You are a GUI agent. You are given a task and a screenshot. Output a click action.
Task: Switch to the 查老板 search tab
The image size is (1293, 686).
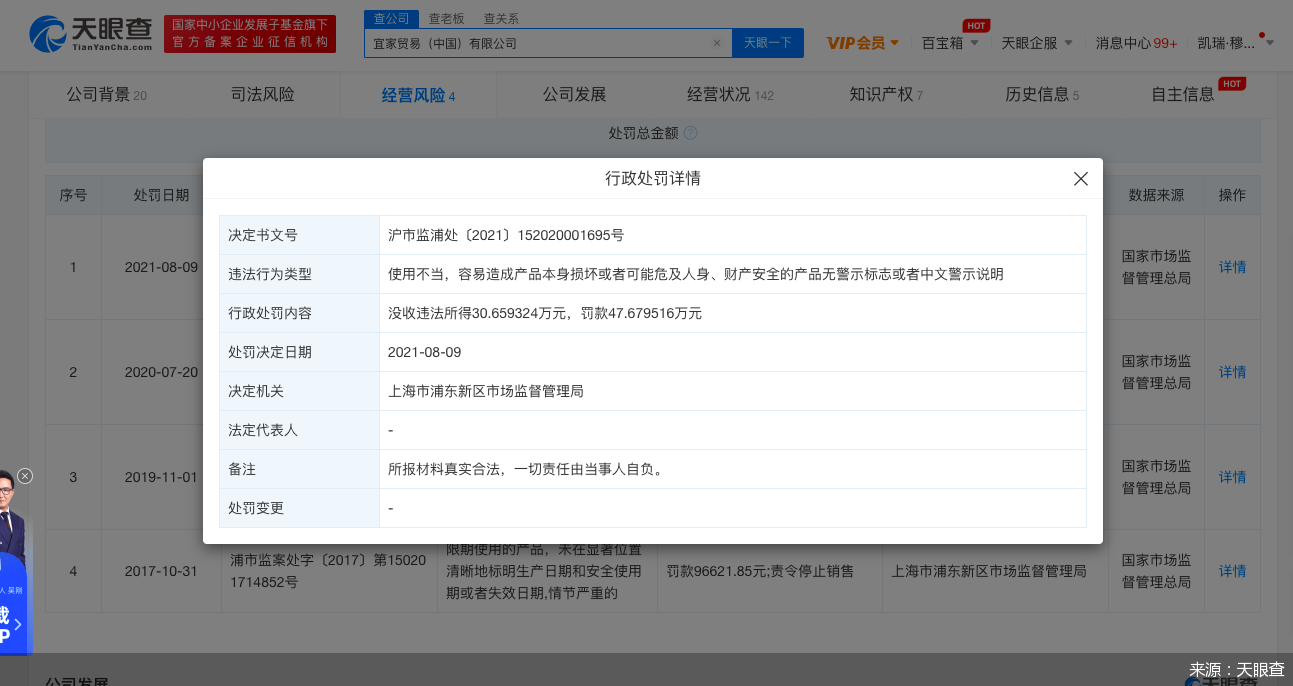click(x=446, y=17)
